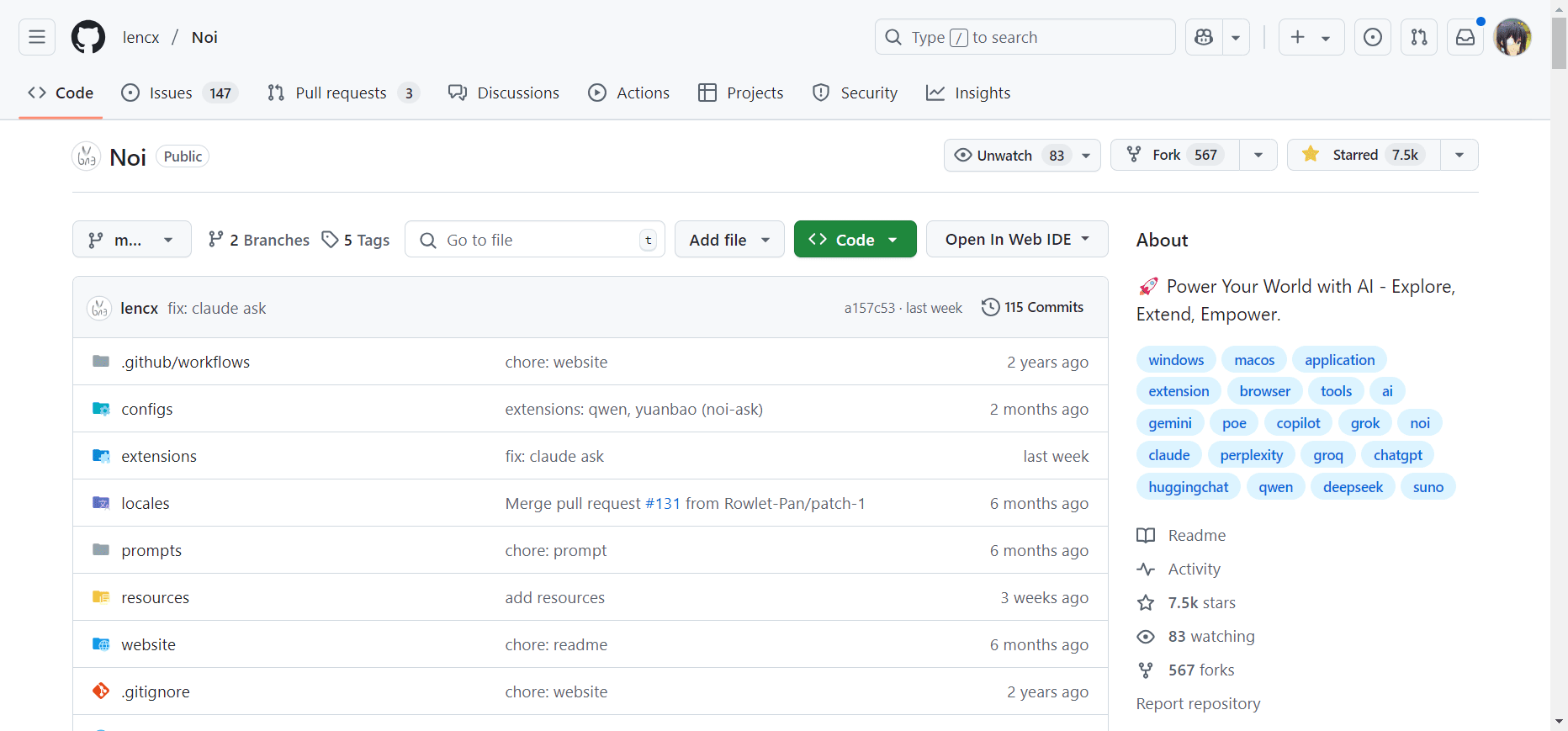View 115 Commits history
1568x731 pixels.
click(x=1033, y=307)
